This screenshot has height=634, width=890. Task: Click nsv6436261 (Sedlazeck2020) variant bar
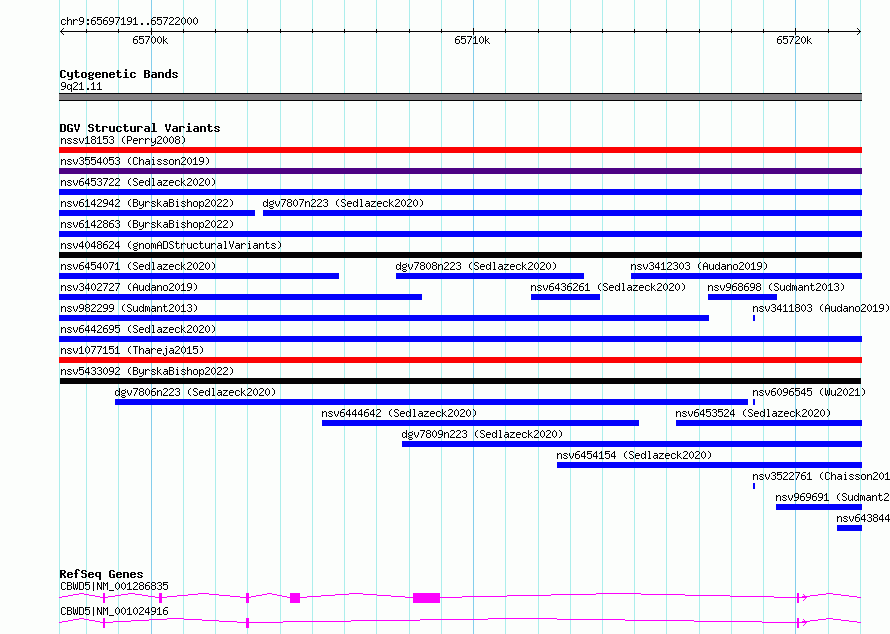tap(565, 297)
